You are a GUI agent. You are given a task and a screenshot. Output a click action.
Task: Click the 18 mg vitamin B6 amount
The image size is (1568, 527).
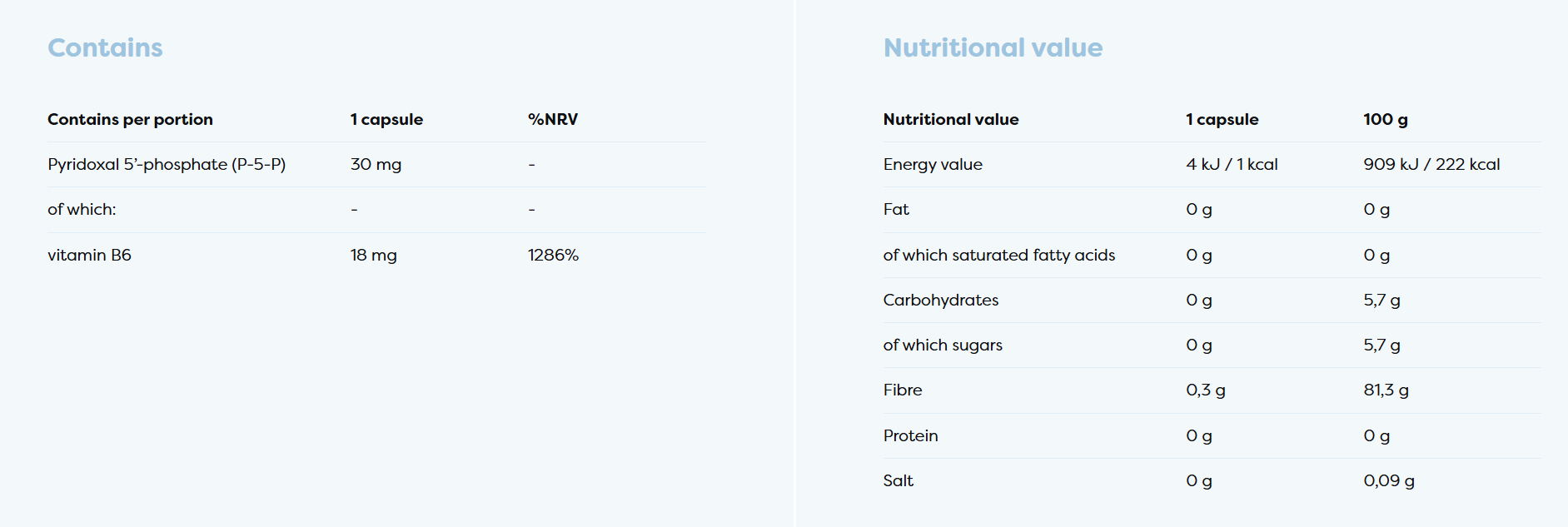pyautogui.click(x=373, y=256)
